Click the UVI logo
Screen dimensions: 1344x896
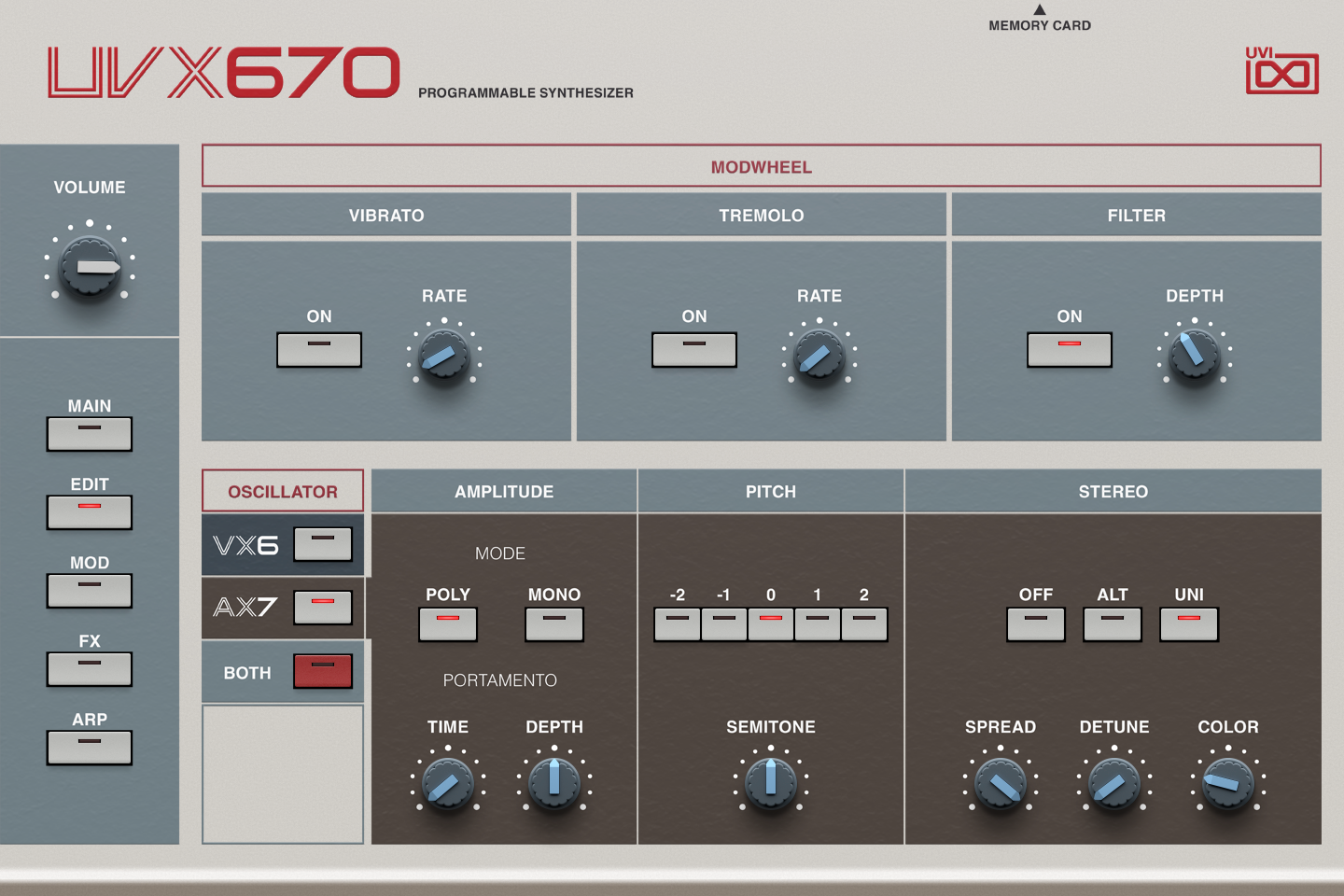click(x=1283, y=70)
